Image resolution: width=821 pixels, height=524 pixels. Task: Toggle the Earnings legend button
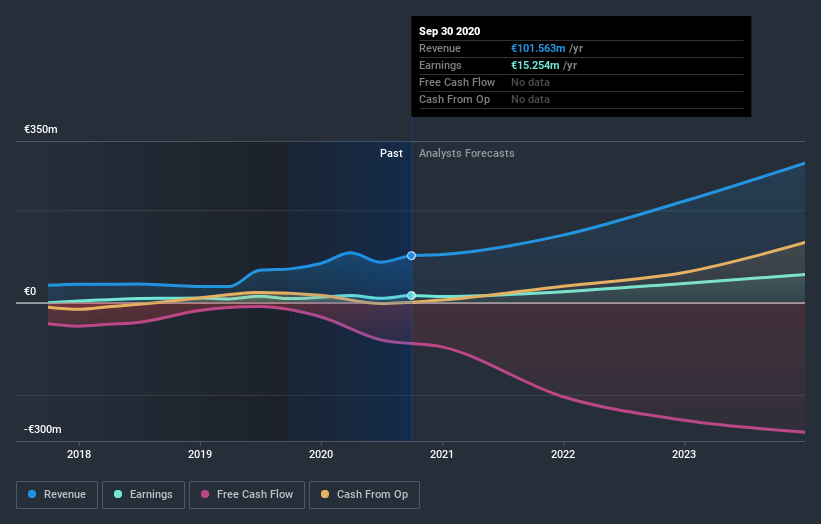tap(143, 495)
